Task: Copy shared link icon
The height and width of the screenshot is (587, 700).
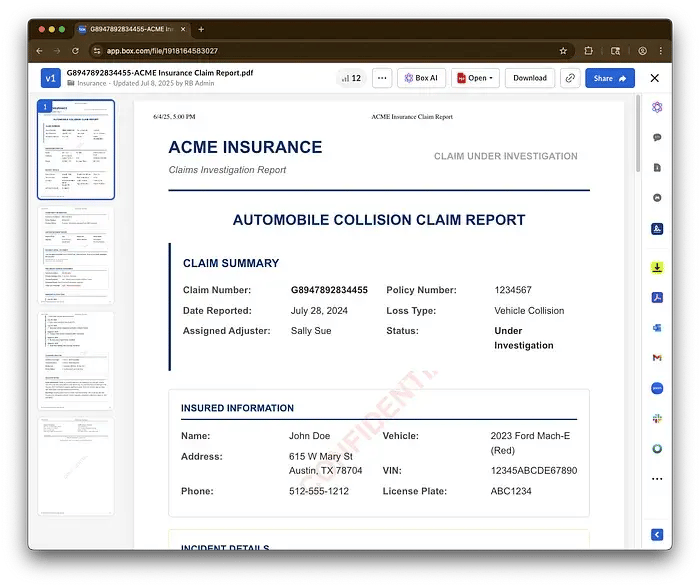Action: pos(570,78)
